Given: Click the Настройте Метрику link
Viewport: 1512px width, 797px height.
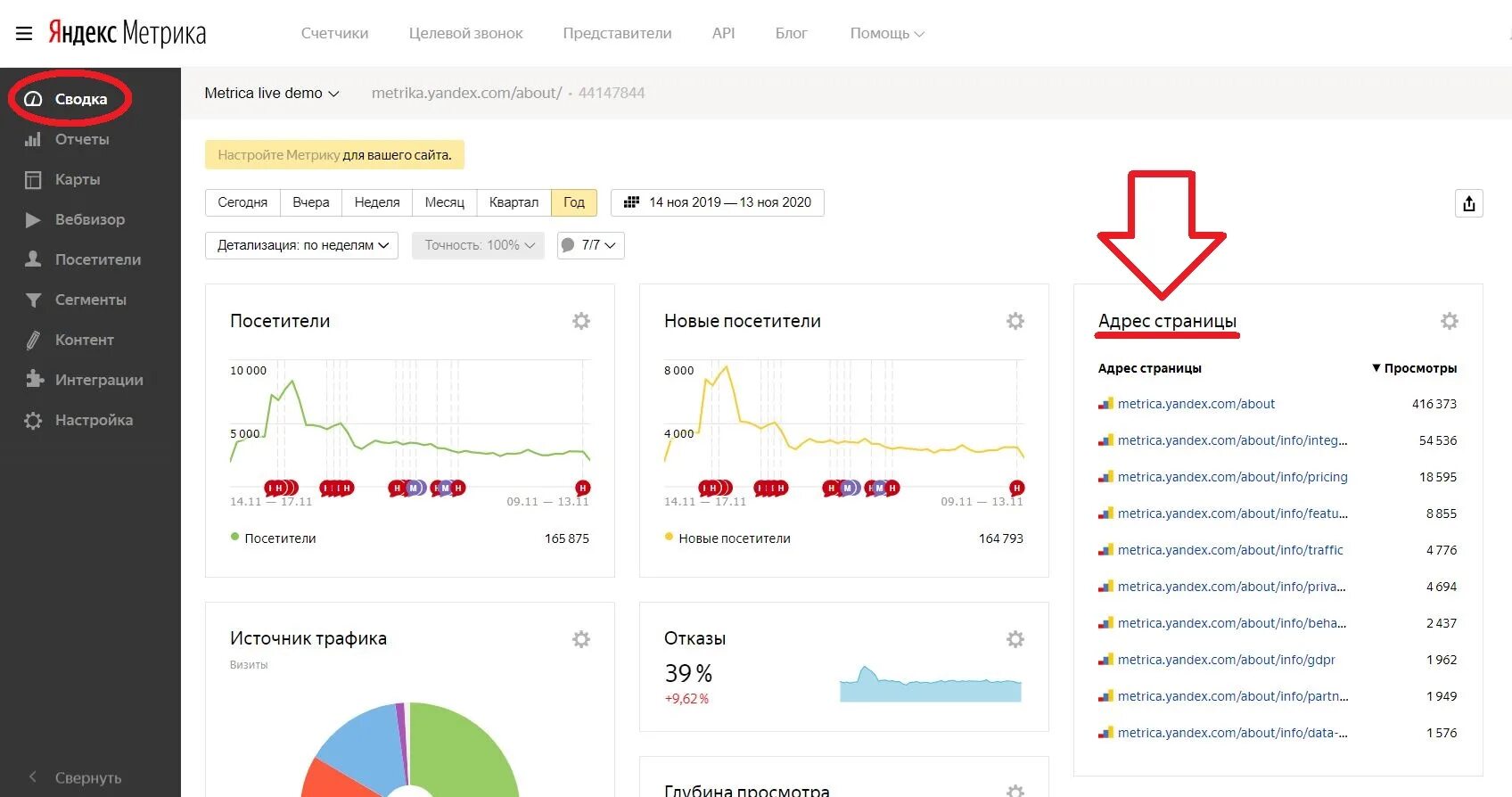Looking at the screenshot, I should [278, 155].
